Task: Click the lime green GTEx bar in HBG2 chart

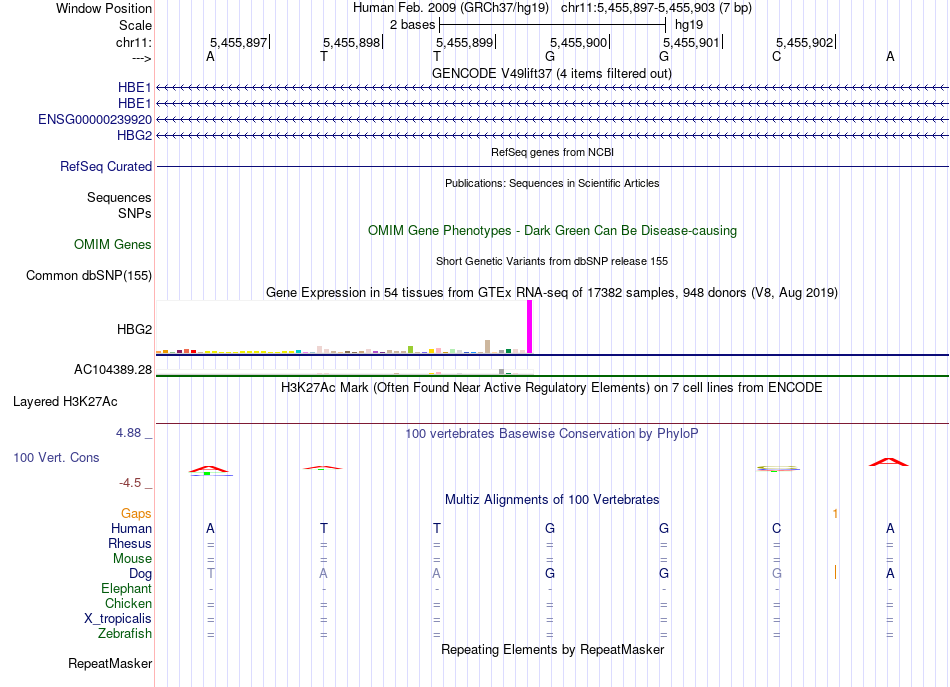Action: pyautogui.click(x=411, y=350)
